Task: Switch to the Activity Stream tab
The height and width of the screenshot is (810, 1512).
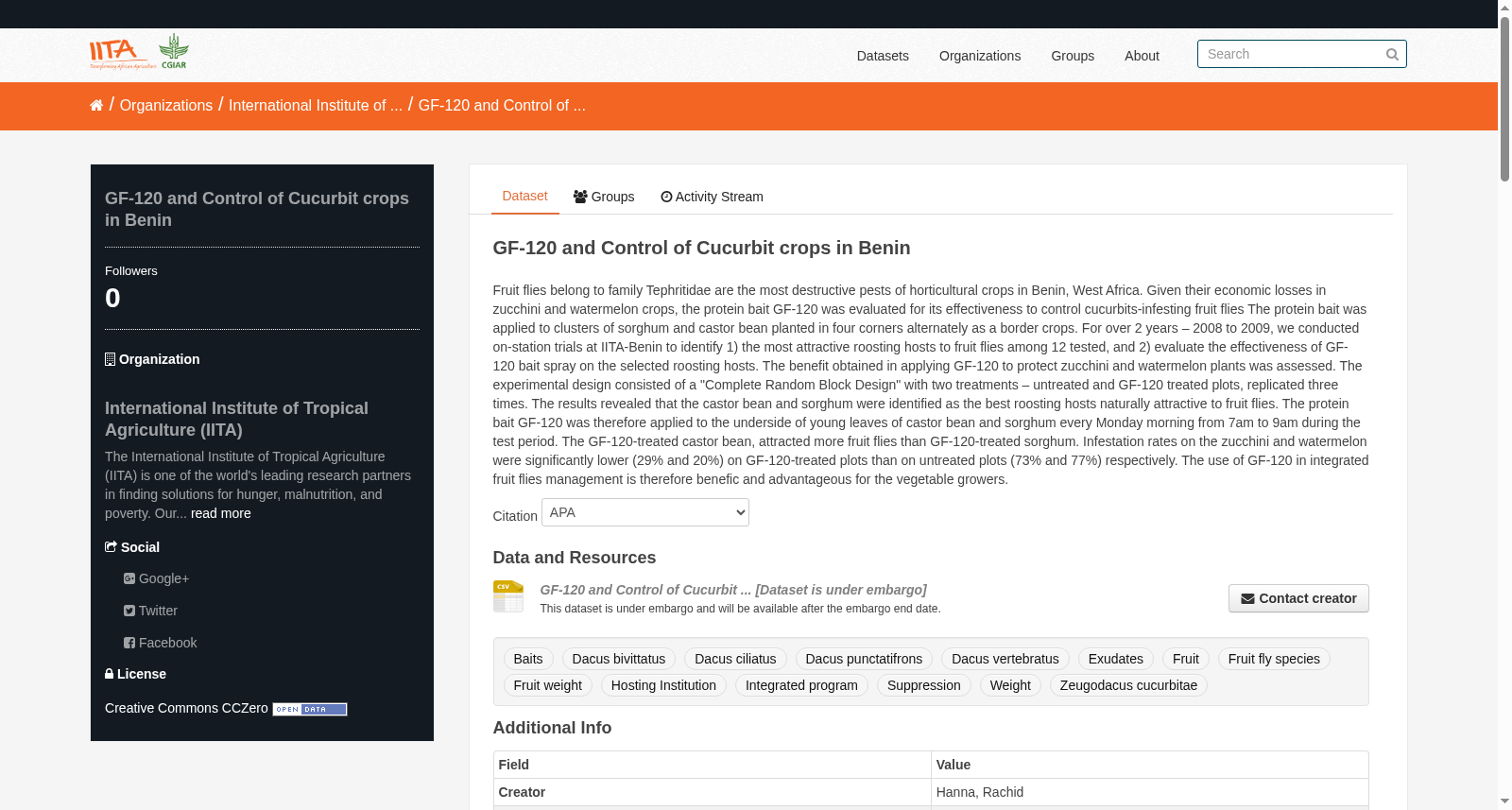Action: point(713,197)
